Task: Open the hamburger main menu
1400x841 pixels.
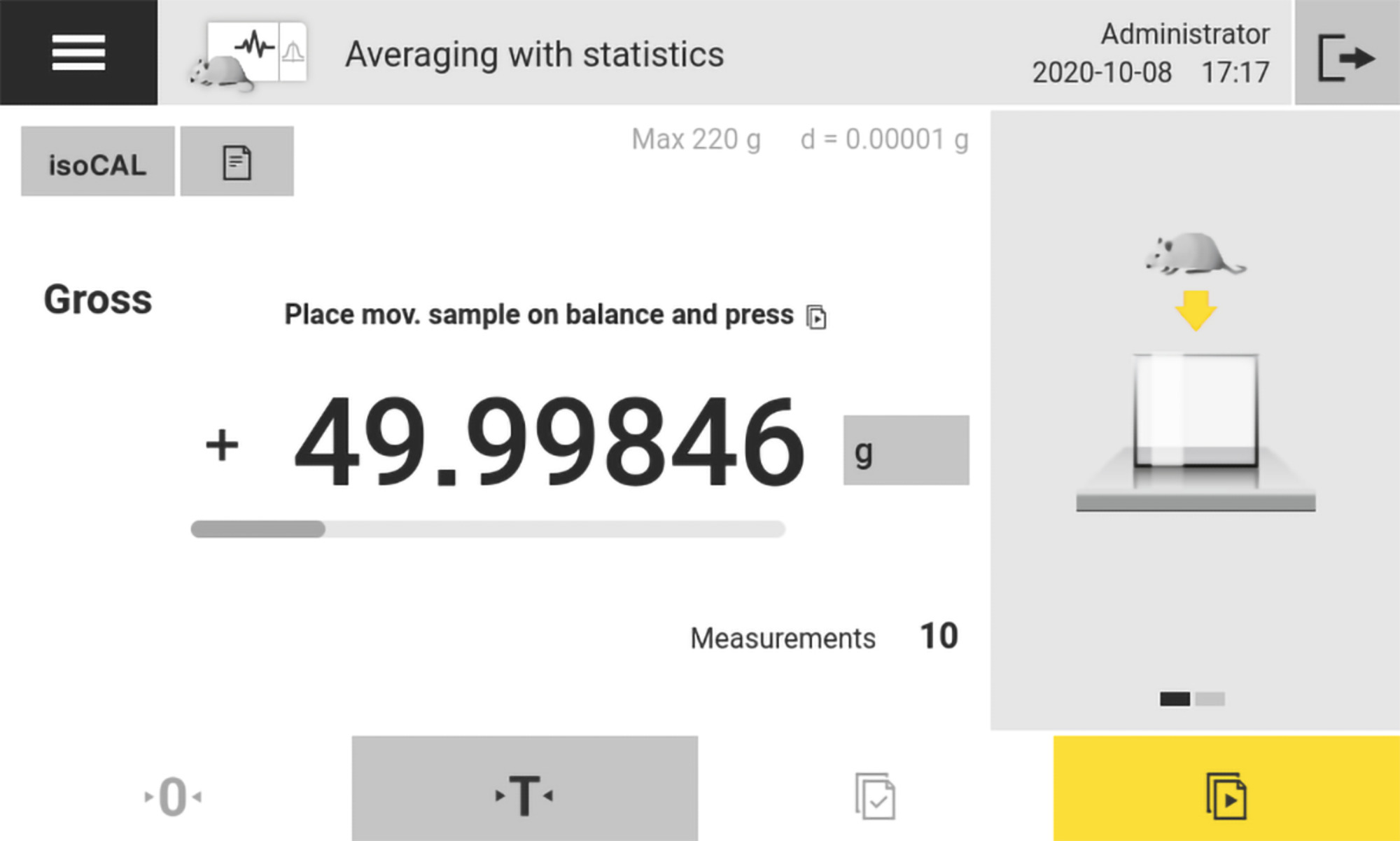Action: click(x=78, y=53)
